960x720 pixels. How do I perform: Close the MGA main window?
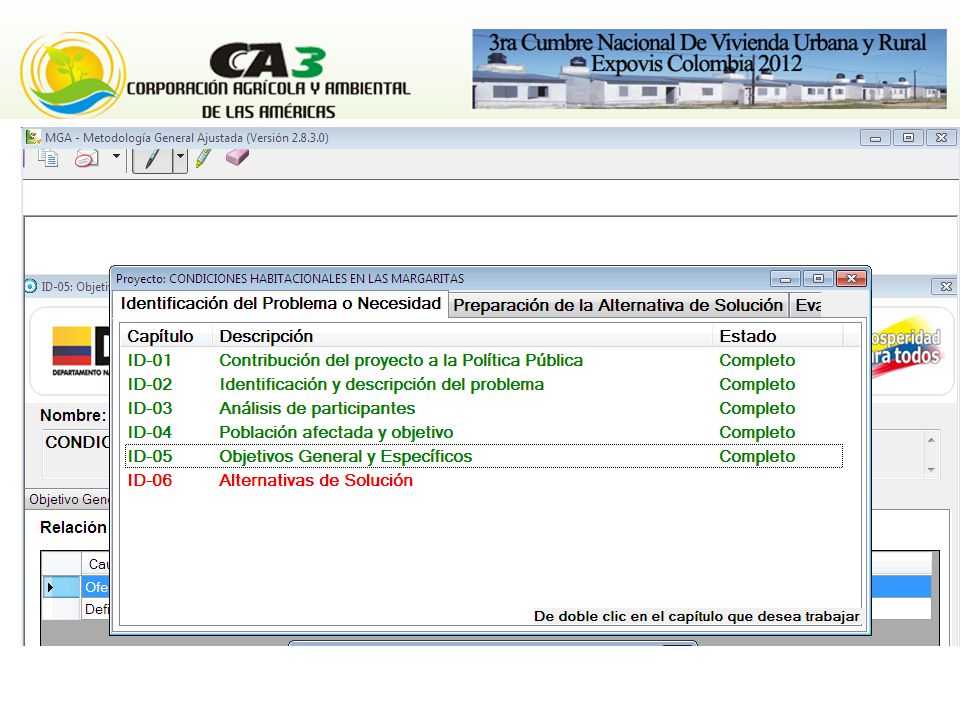click(942, 138)
